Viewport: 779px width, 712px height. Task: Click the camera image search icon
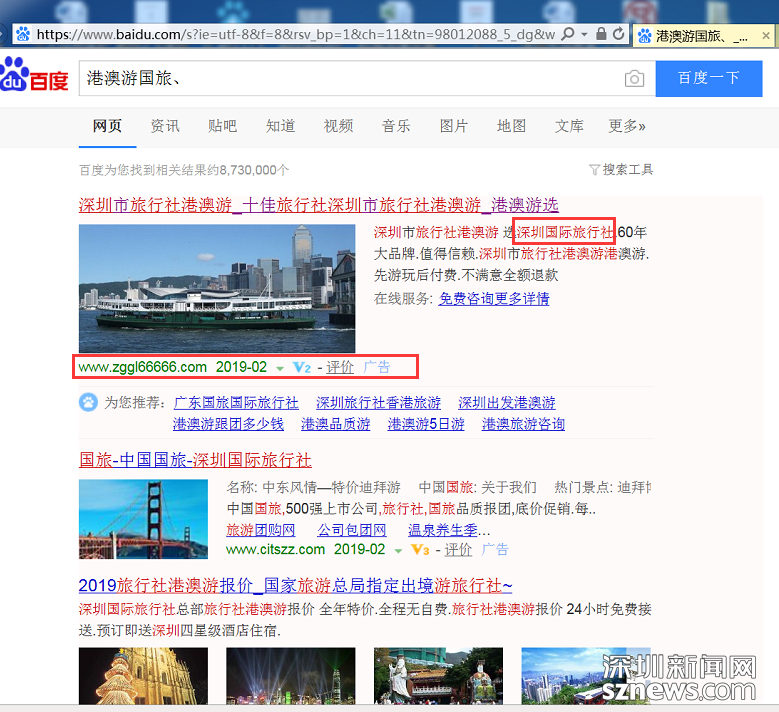634,79
